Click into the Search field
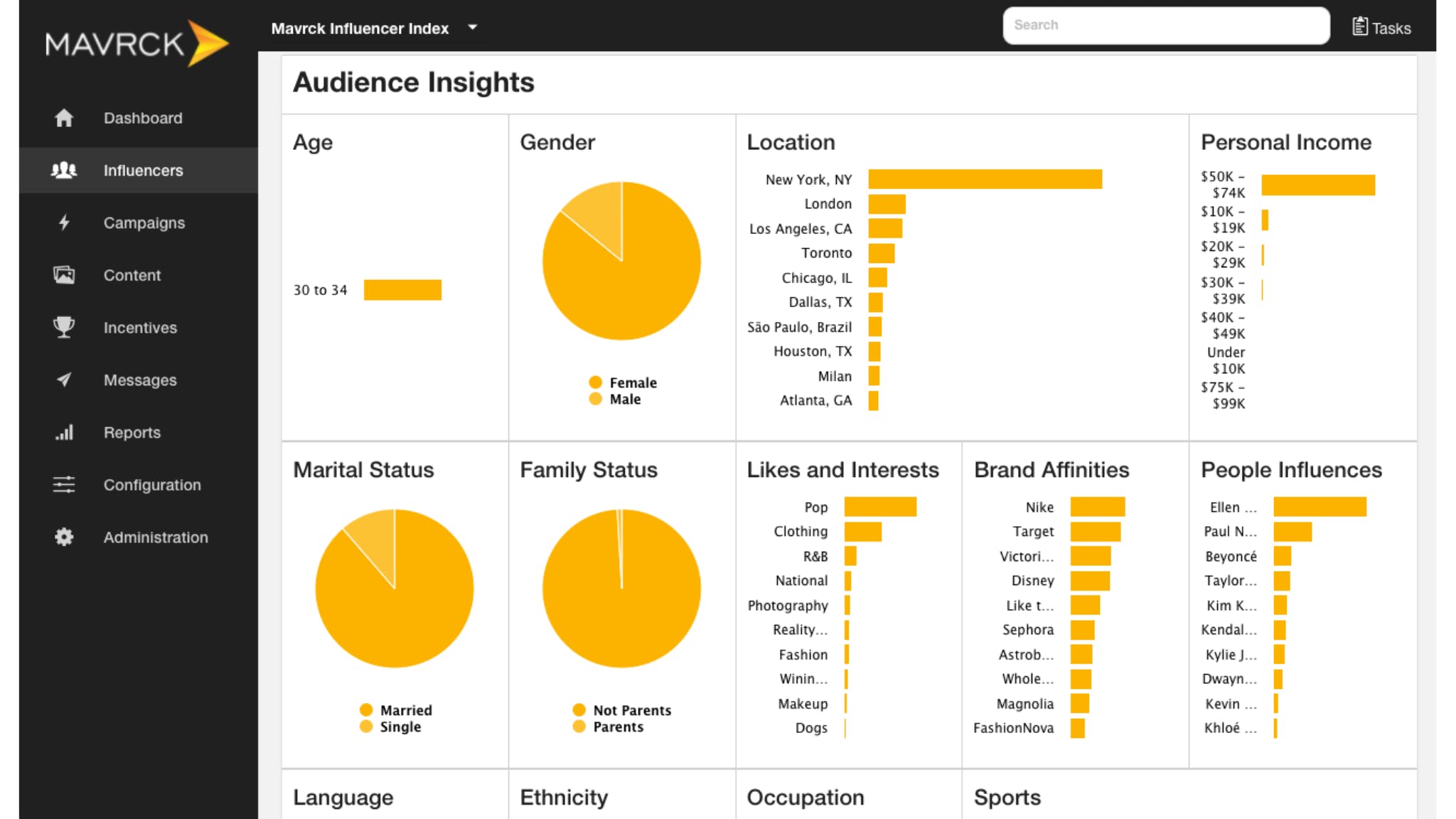 (1166, 26)
